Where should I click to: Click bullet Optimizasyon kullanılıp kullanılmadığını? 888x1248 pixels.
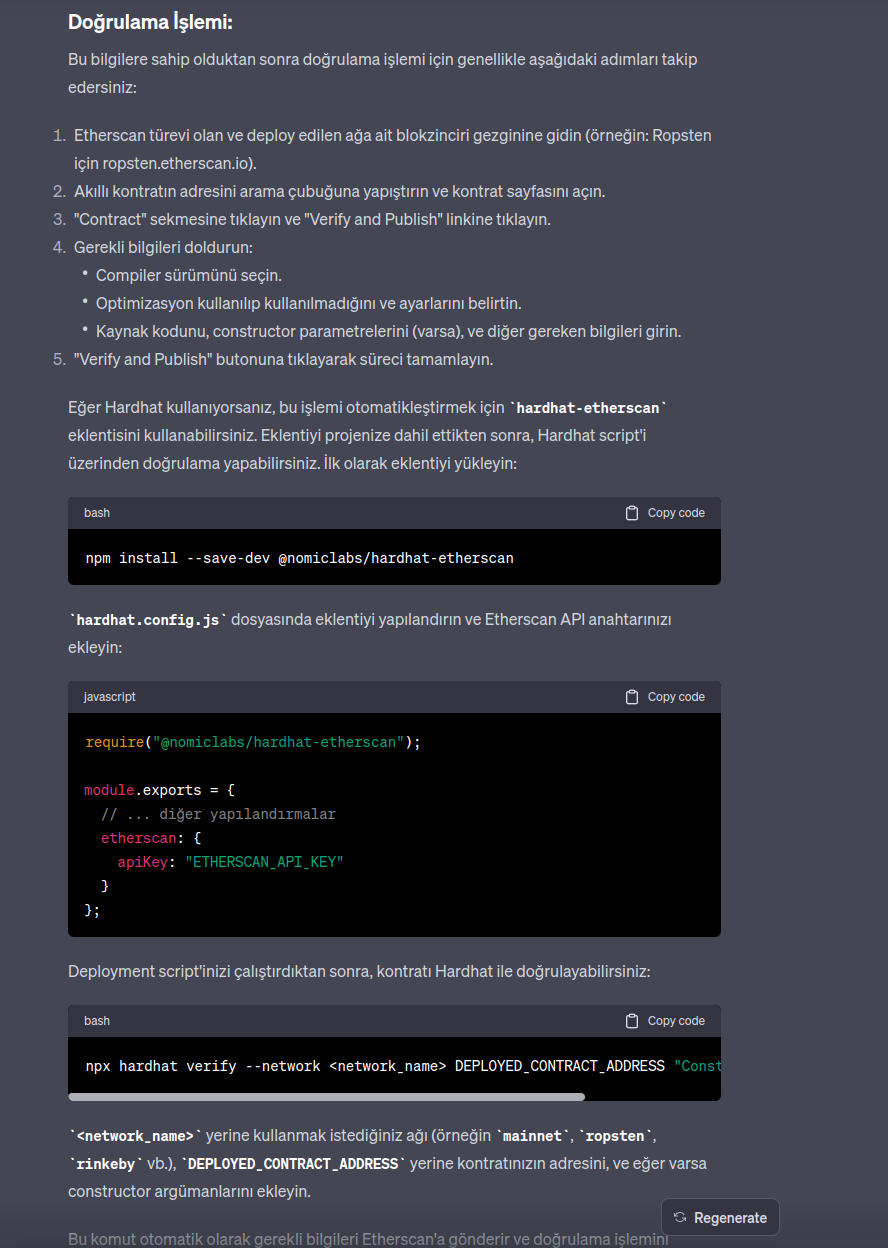(309, 303)
